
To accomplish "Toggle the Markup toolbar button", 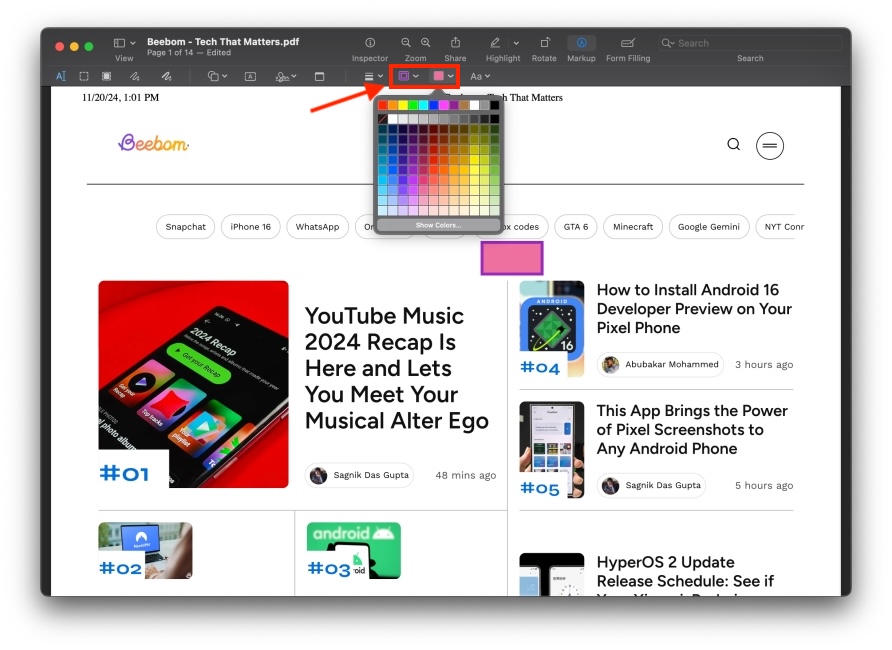I will point(581,43).
